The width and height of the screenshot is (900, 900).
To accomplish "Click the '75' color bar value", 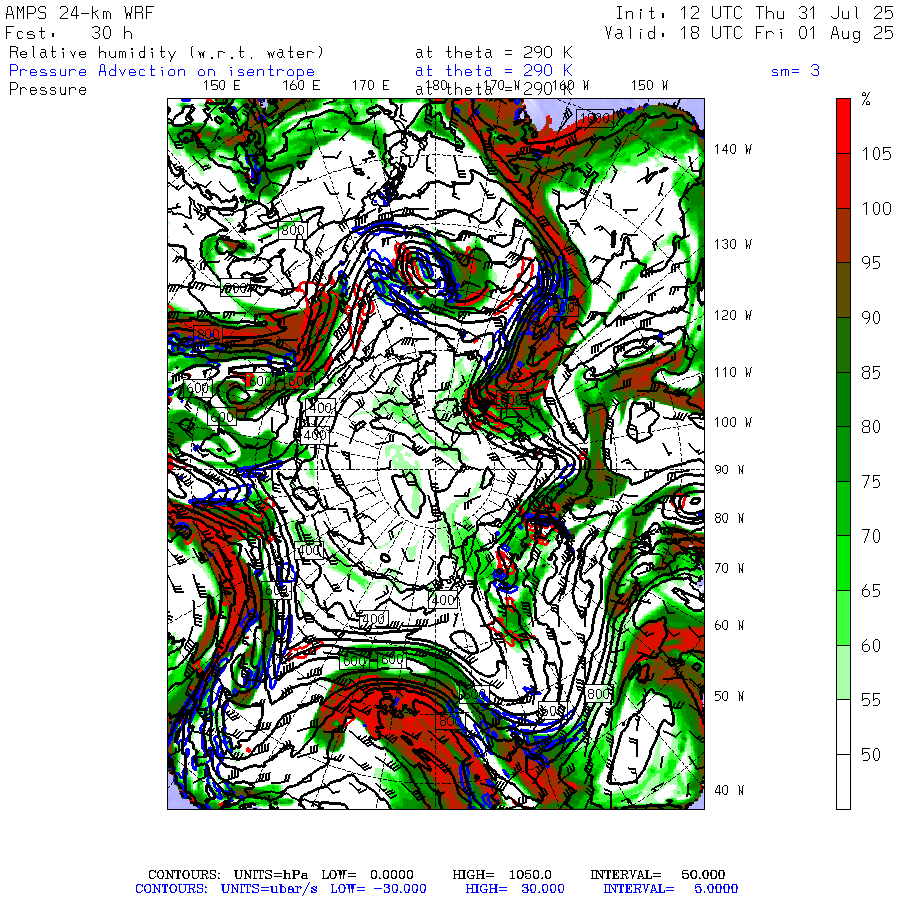I will (x=871, y=482).
